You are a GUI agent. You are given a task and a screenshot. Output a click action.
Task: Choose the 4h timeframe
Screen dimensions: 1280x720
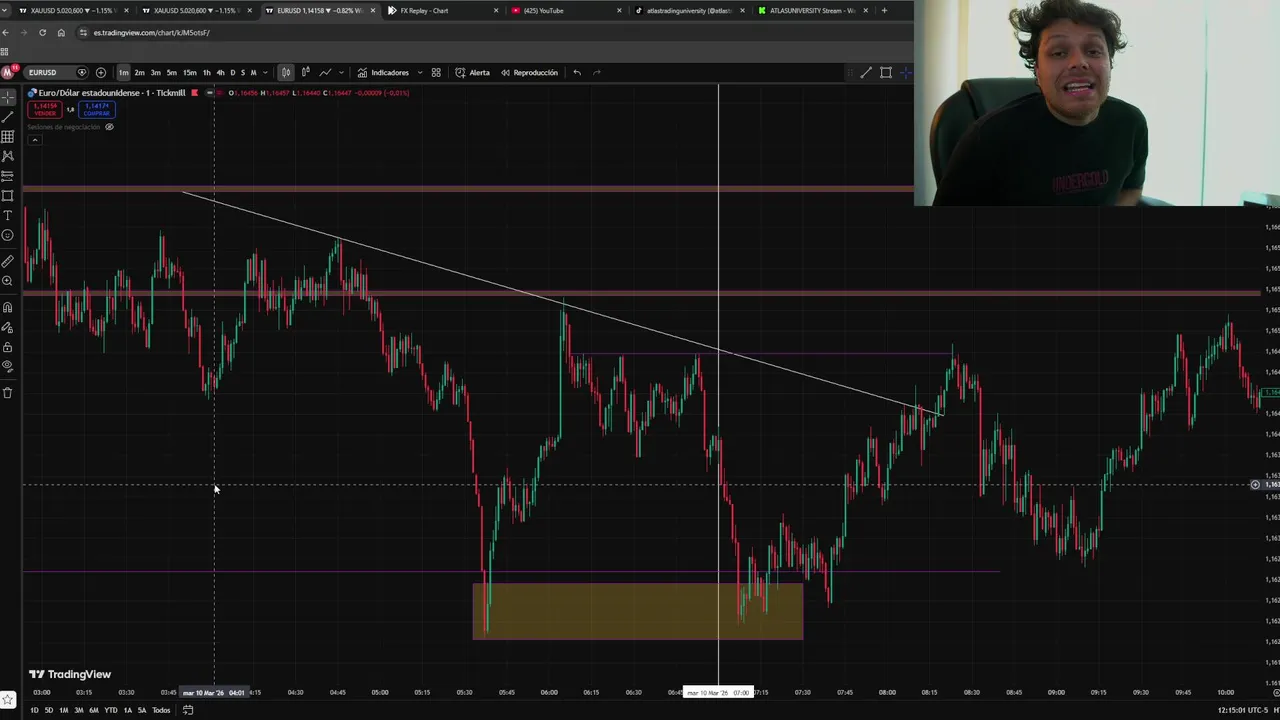[220, 72]
